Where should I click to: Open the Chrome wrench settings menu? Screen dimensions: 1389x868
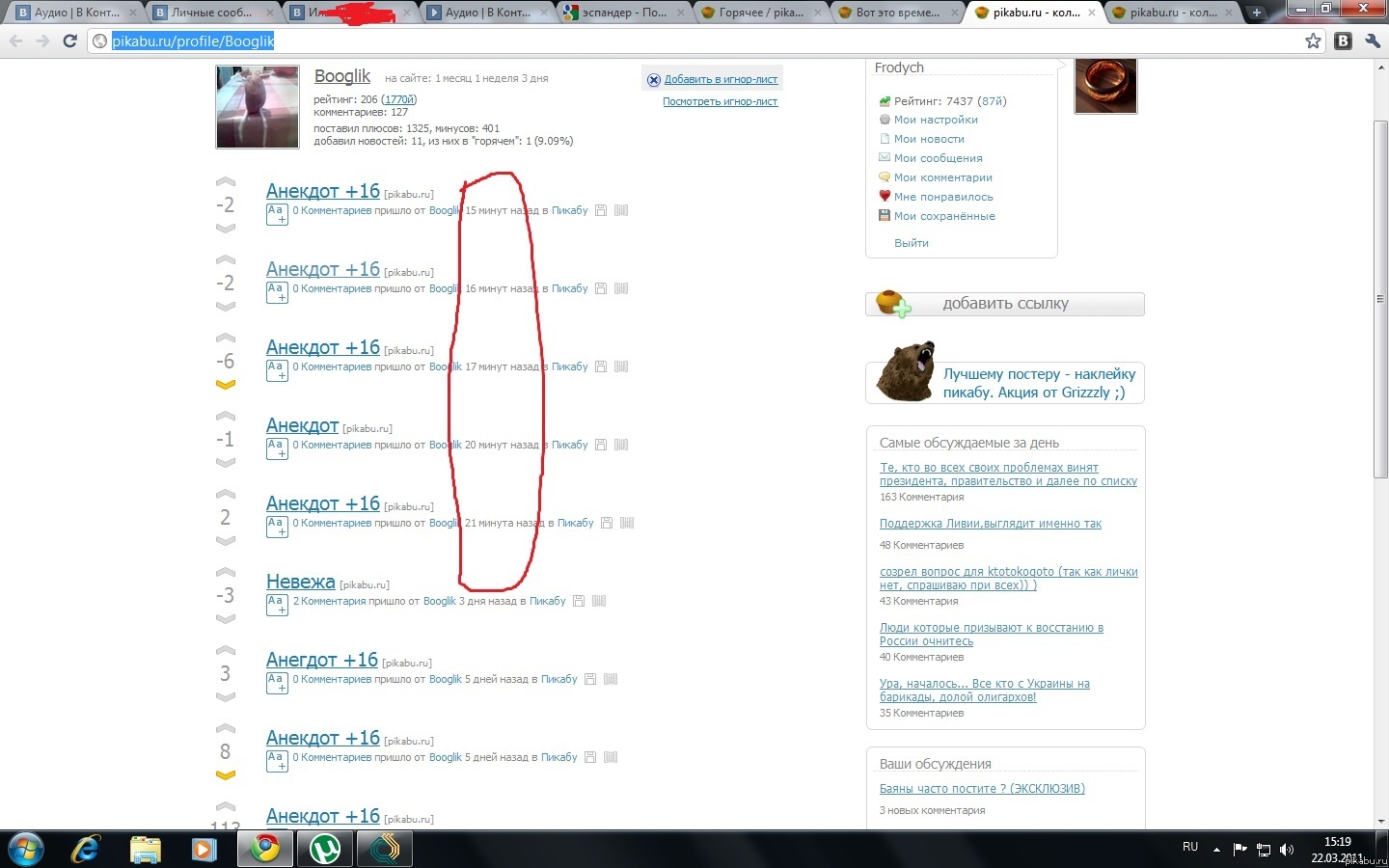click(x=1373, y=41)
